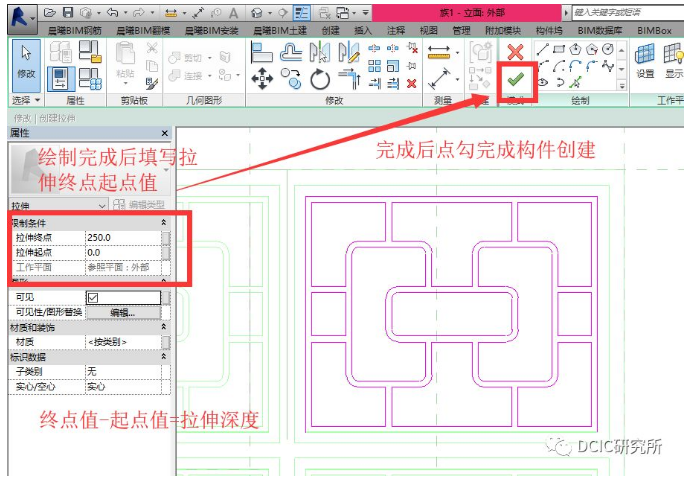
Task: Click the associate parameter button beside 拉伸终点 value
Action: (166, 238)
